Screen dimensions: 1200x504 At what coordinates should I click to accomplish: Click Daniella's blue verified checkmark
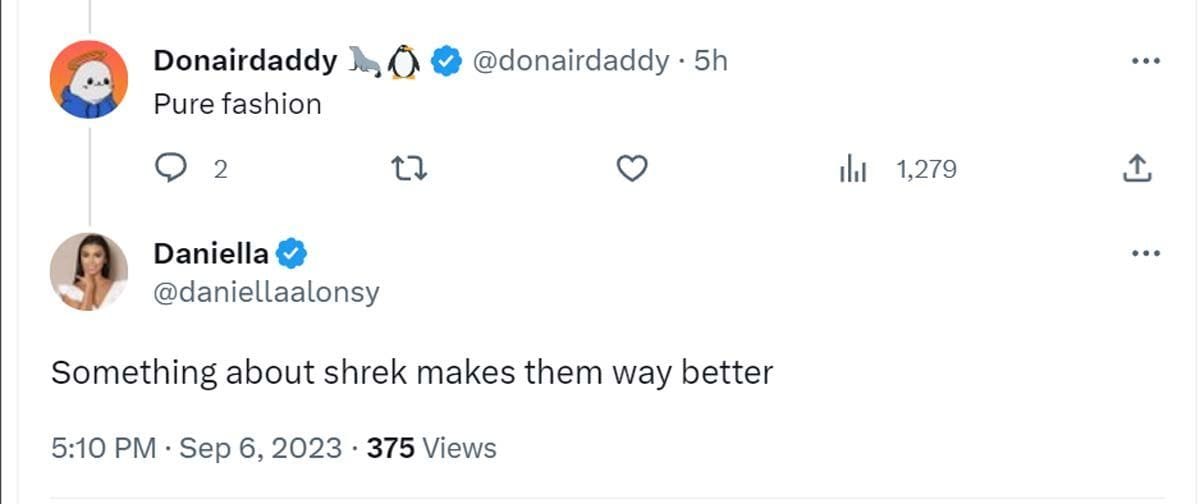(x=291, y=254)
